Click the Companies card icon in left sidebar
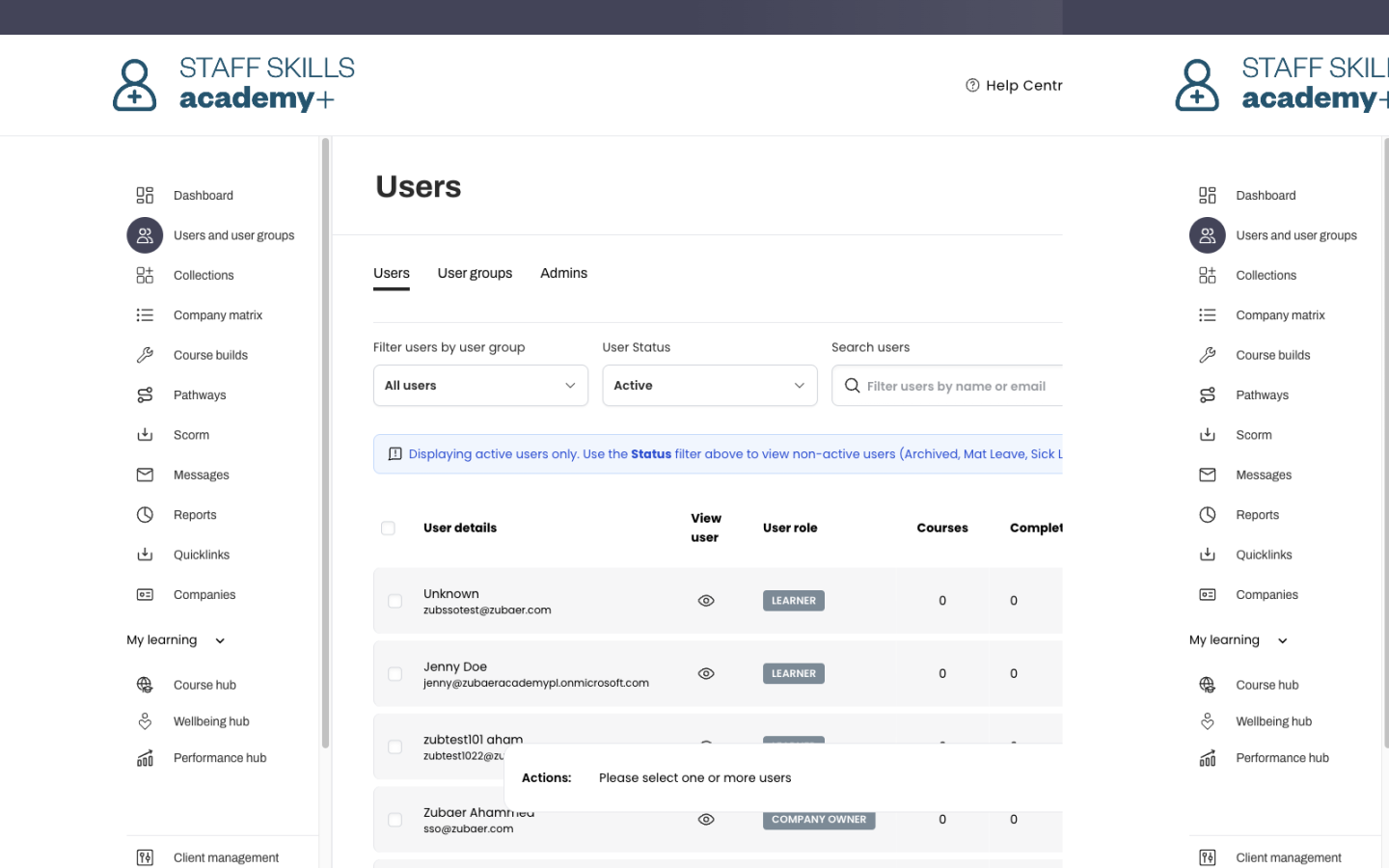 click(x=145, y=595)
